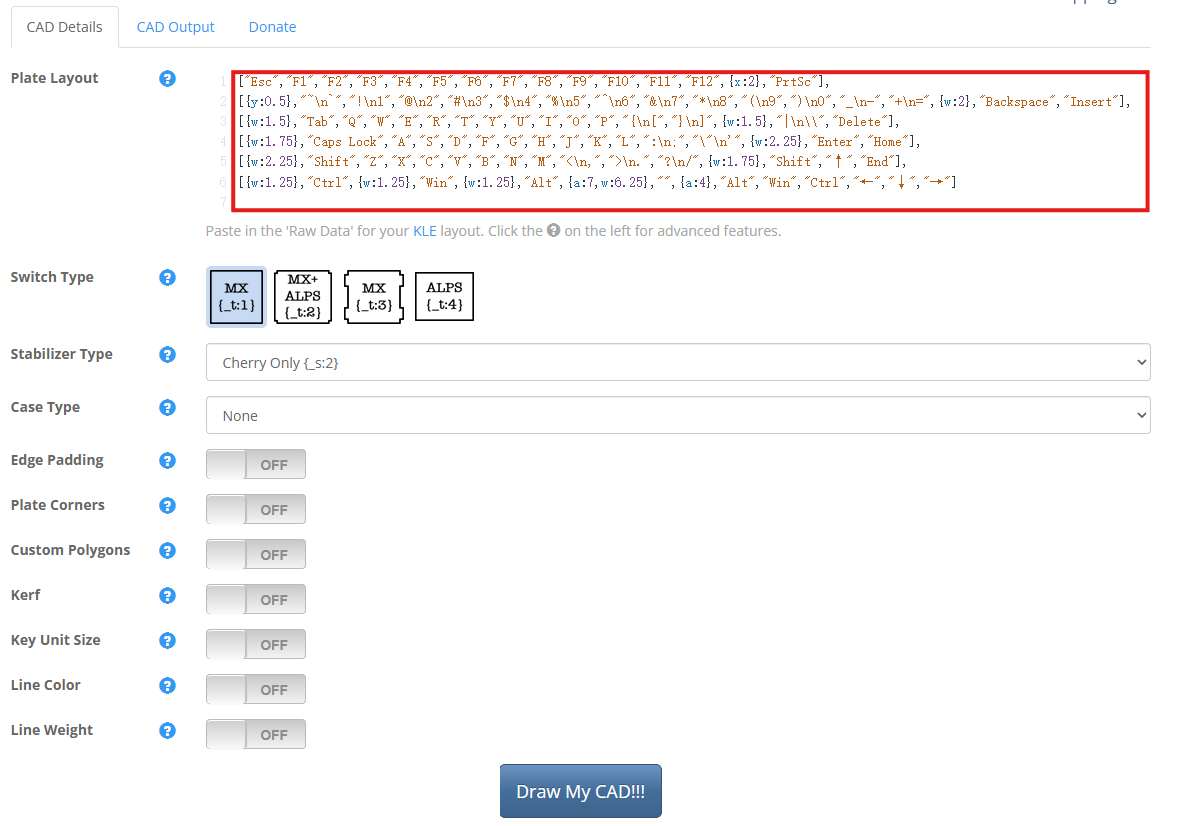The height and width of the screenshot is (826, 1188).
Task: Open the Kerf help icon
Action: pyautogui.click(x=168, y=595)
